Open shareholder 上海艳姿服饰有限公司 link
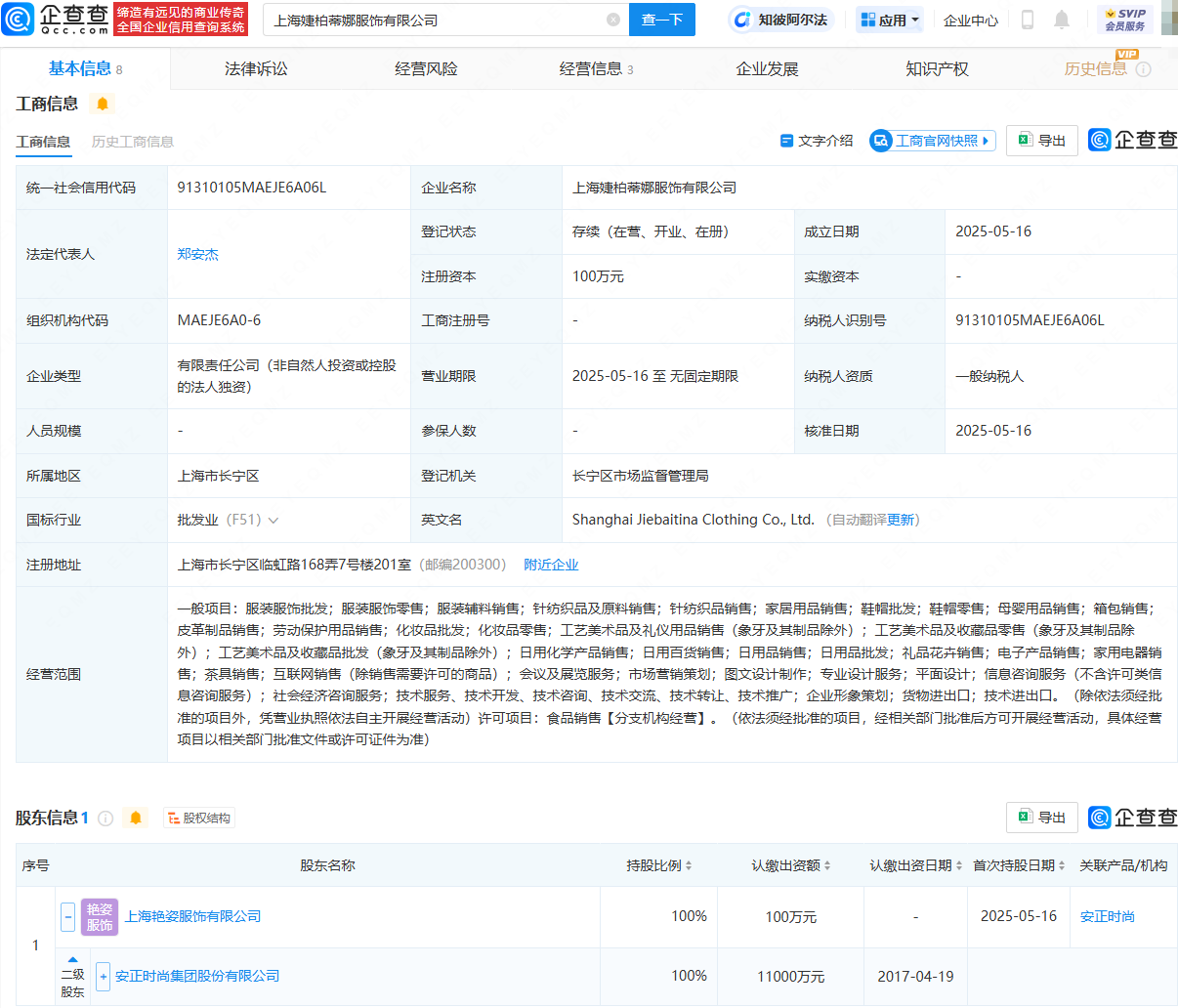This screenshot has width=1178, height=1008. 192,916
